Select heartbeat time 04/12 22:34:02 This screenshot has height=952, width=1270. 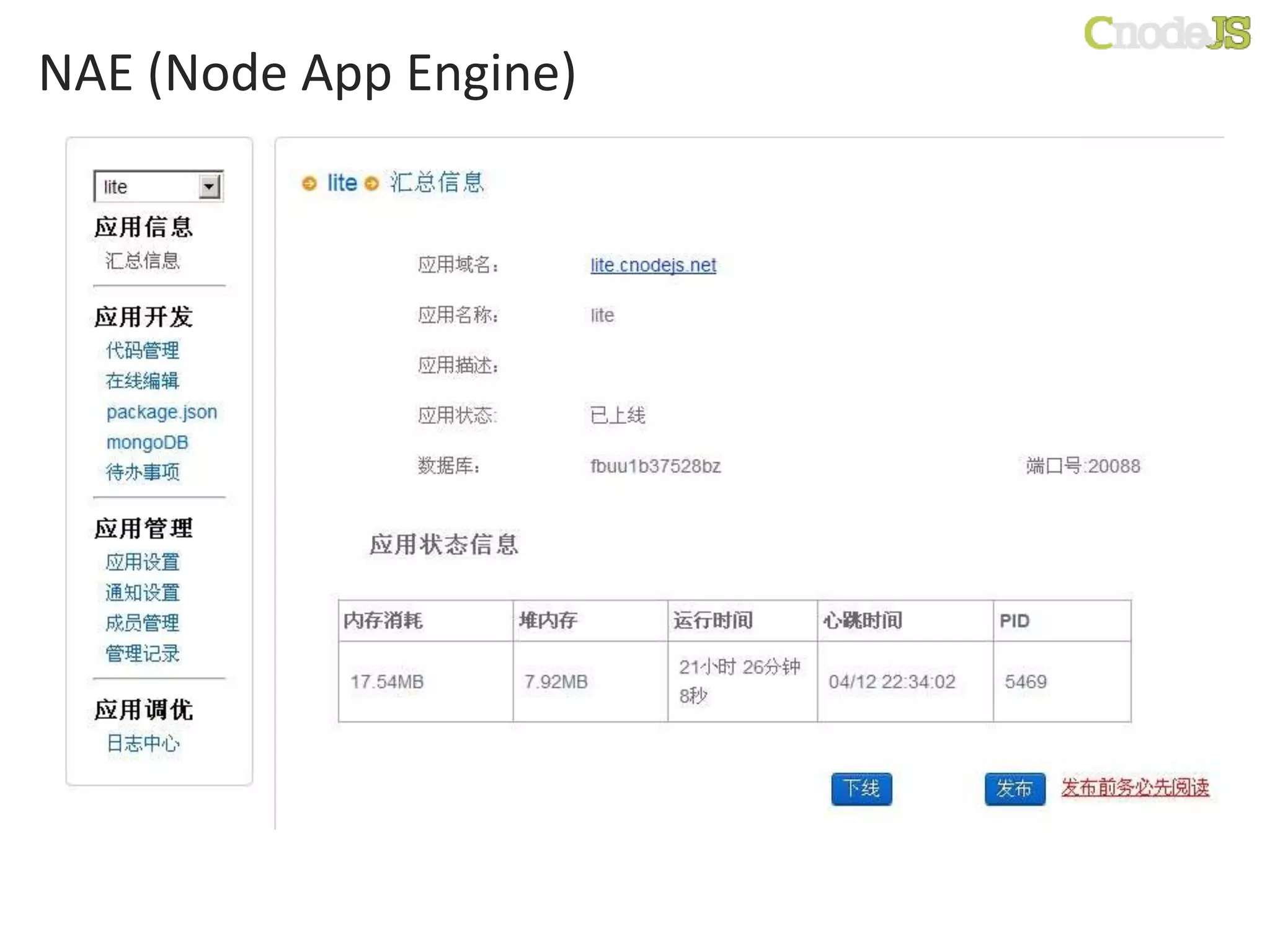[x=892, y=682]
